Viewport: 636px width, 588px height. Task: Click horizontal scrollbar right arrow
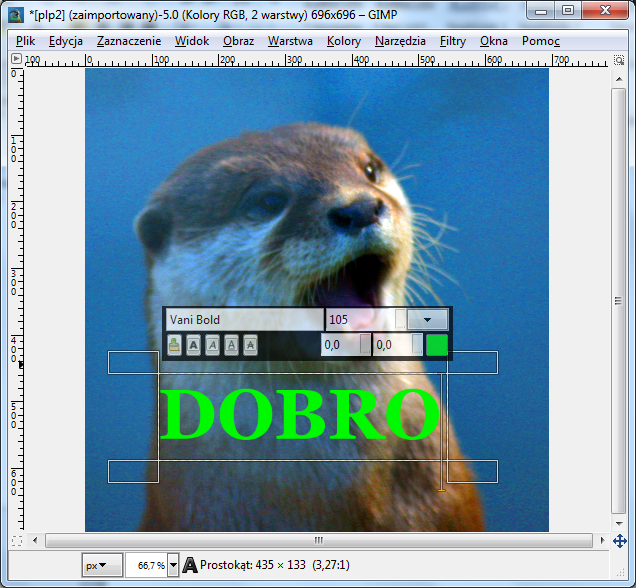602,541
